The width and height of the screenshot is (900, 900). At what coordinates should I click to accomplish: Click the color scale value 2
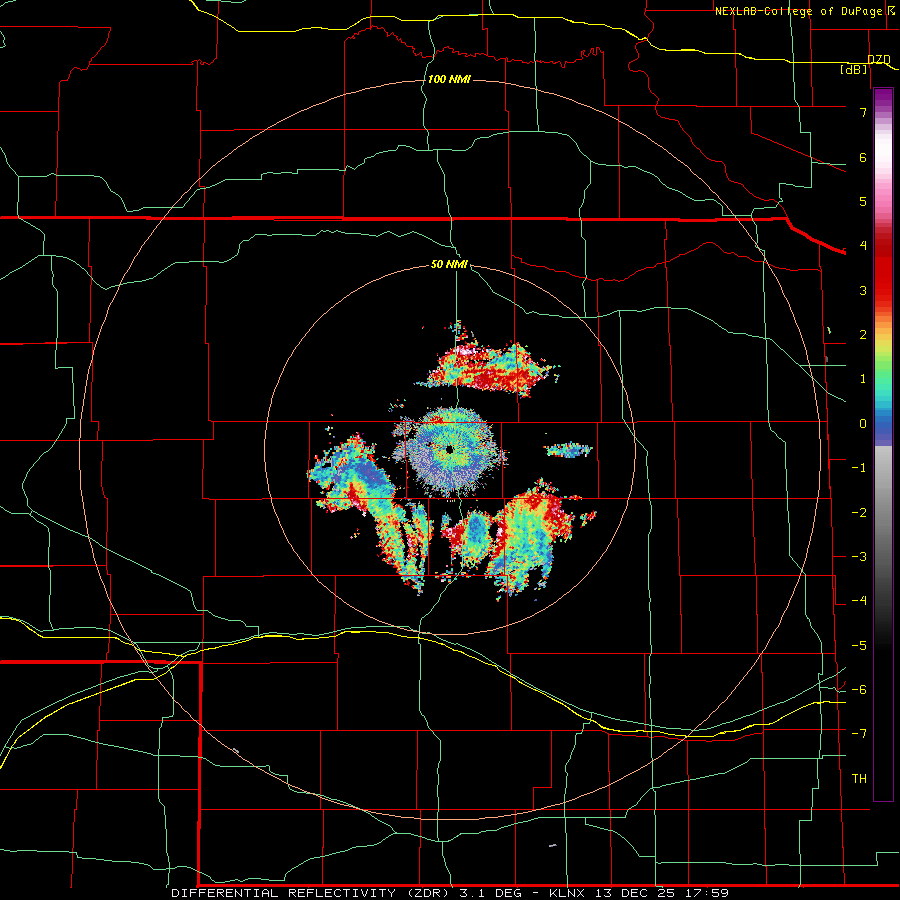pos(863,335)
